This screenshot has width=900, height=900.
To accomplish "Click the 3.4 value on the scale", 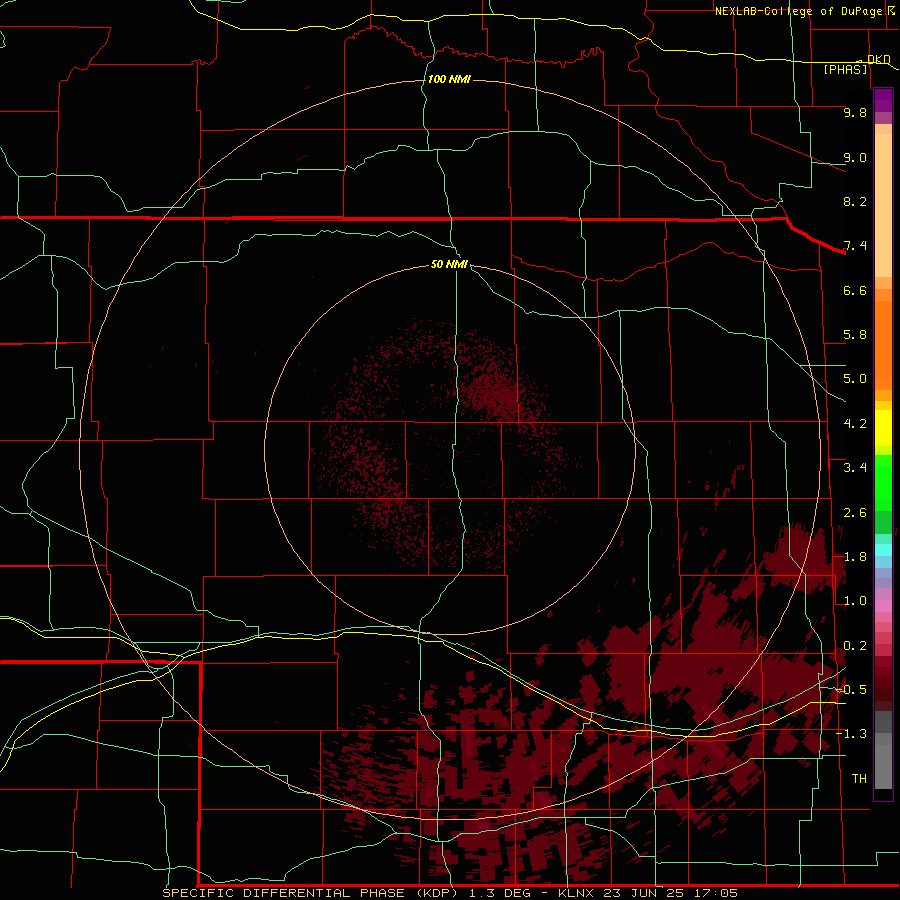I will point(855,468).
